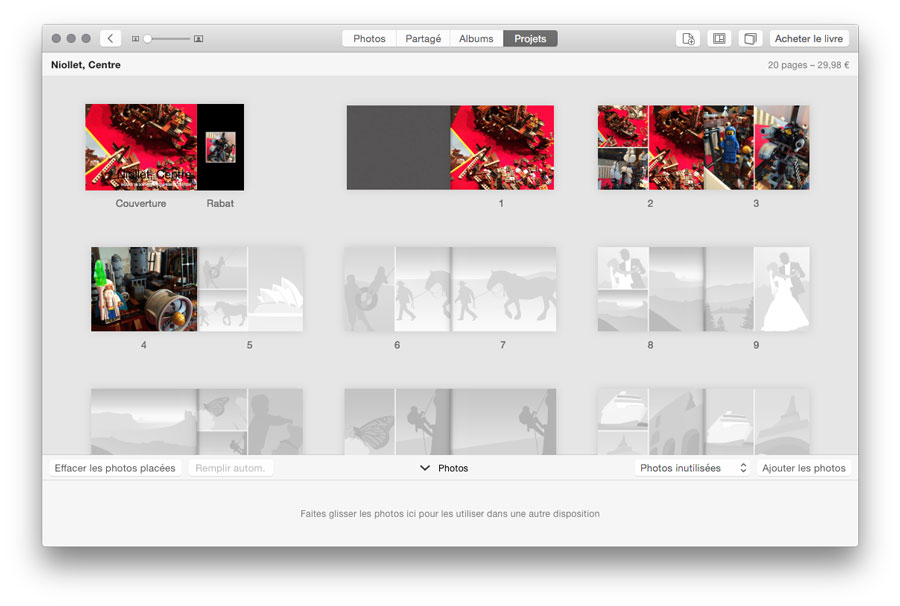Select the page 2 collage thumbnail

point(650,147)
